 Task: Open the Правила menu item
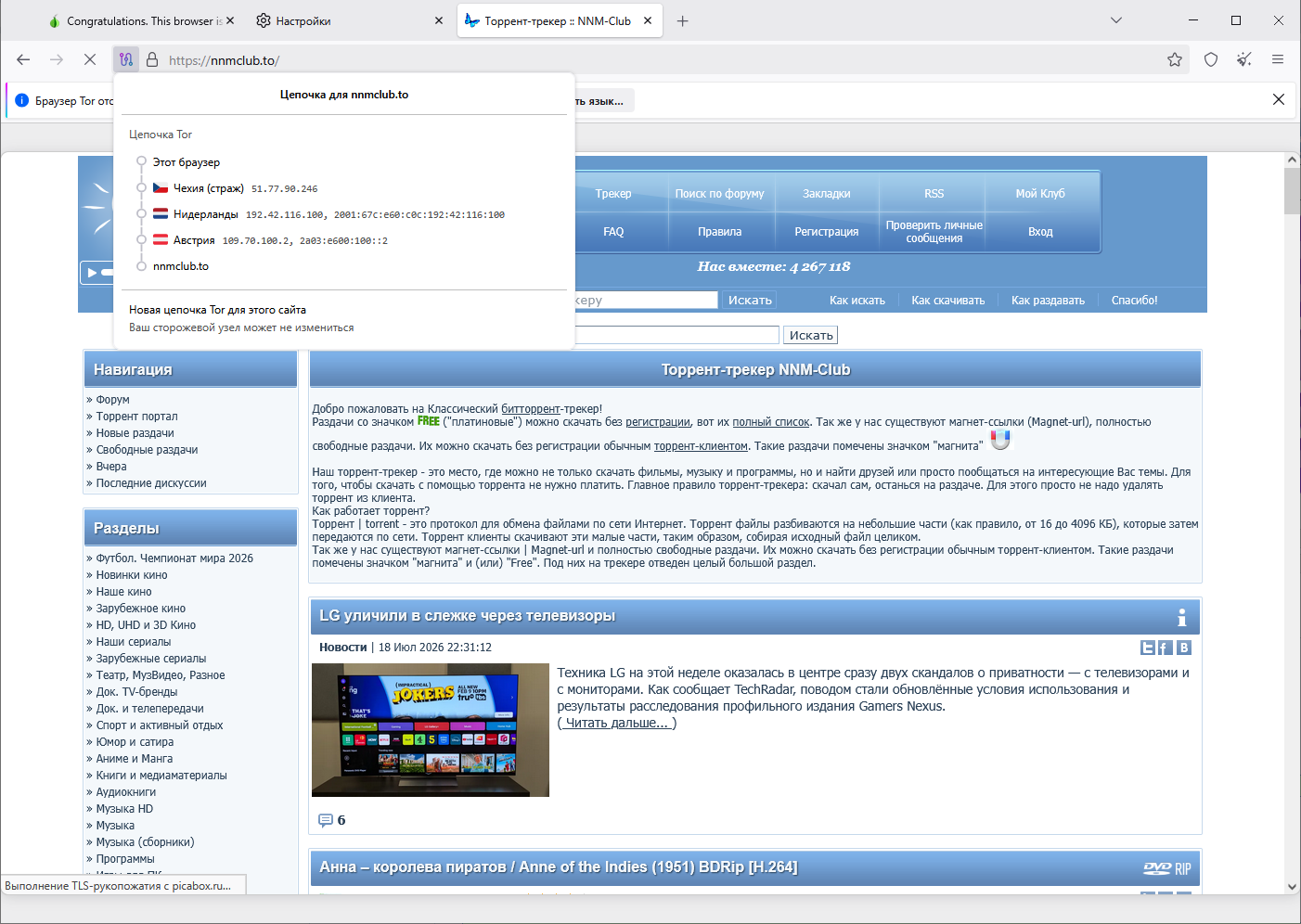[x=720, y=232]
